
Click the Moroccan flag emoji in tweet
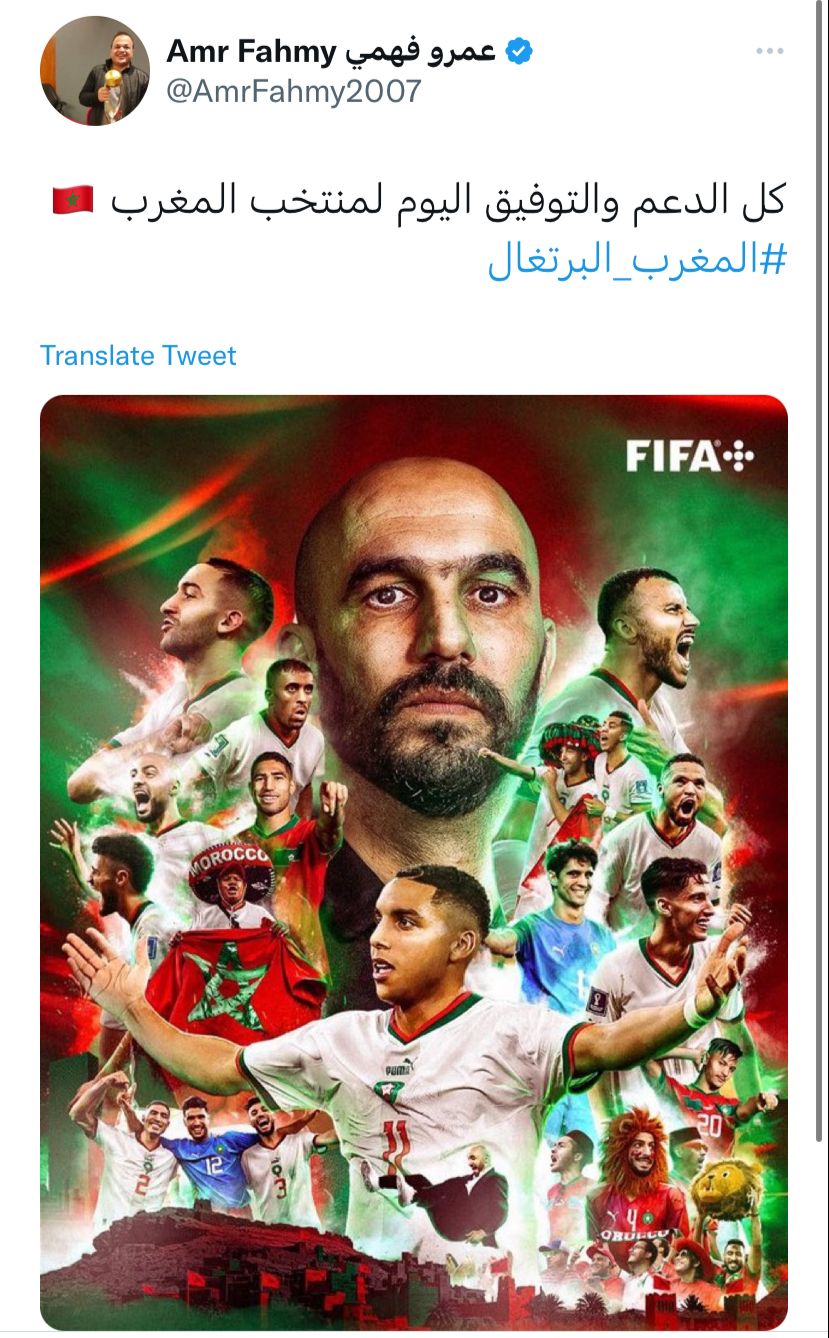click(x=73, y=201)
